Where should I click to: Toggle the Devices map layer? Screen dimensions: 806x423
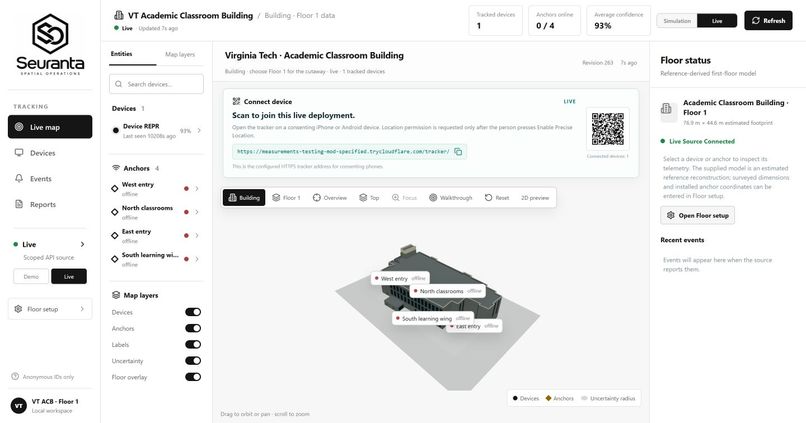pos(193,312)
